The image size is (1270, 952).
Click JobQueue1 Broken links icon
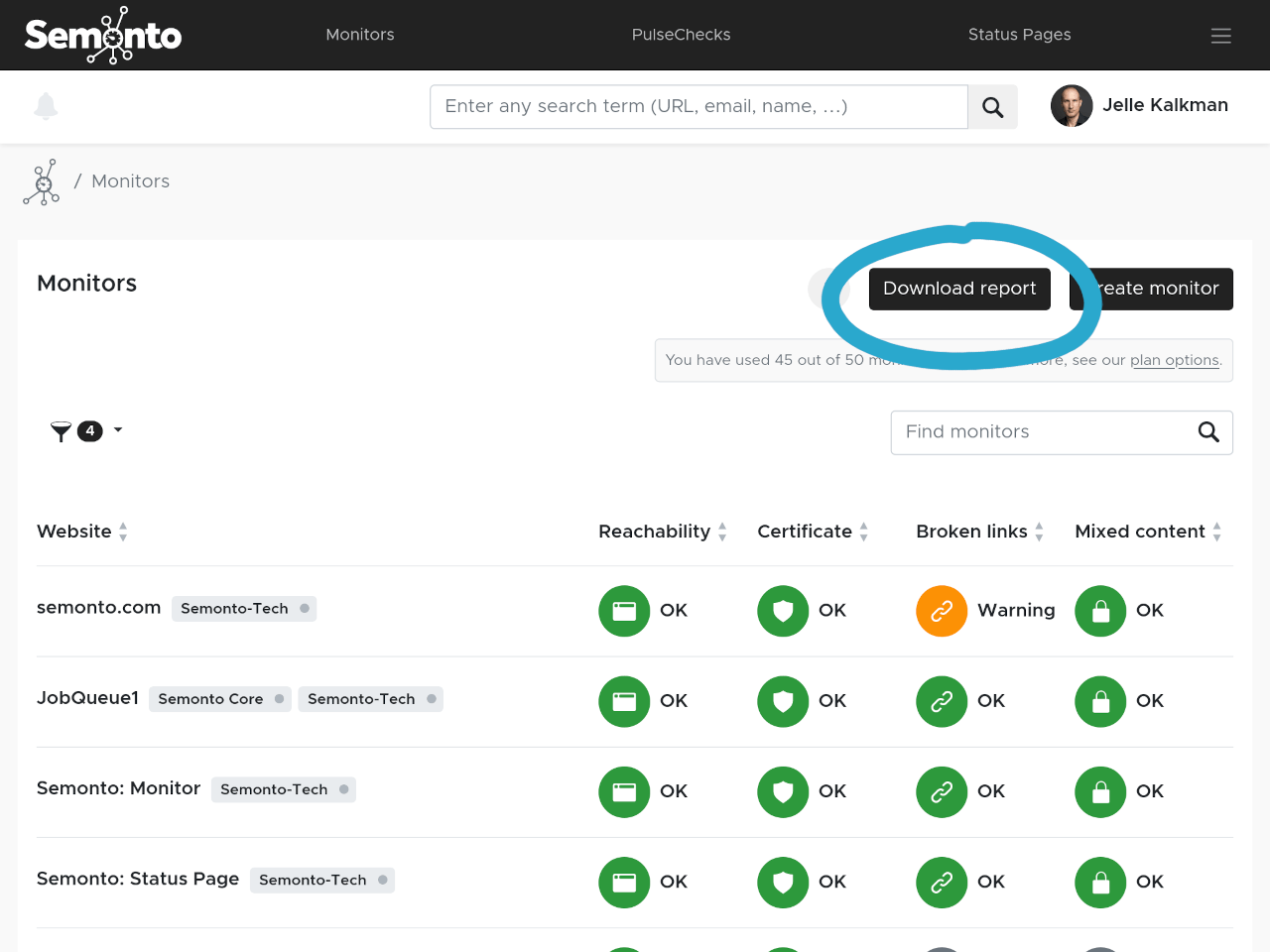coord(942,701)
